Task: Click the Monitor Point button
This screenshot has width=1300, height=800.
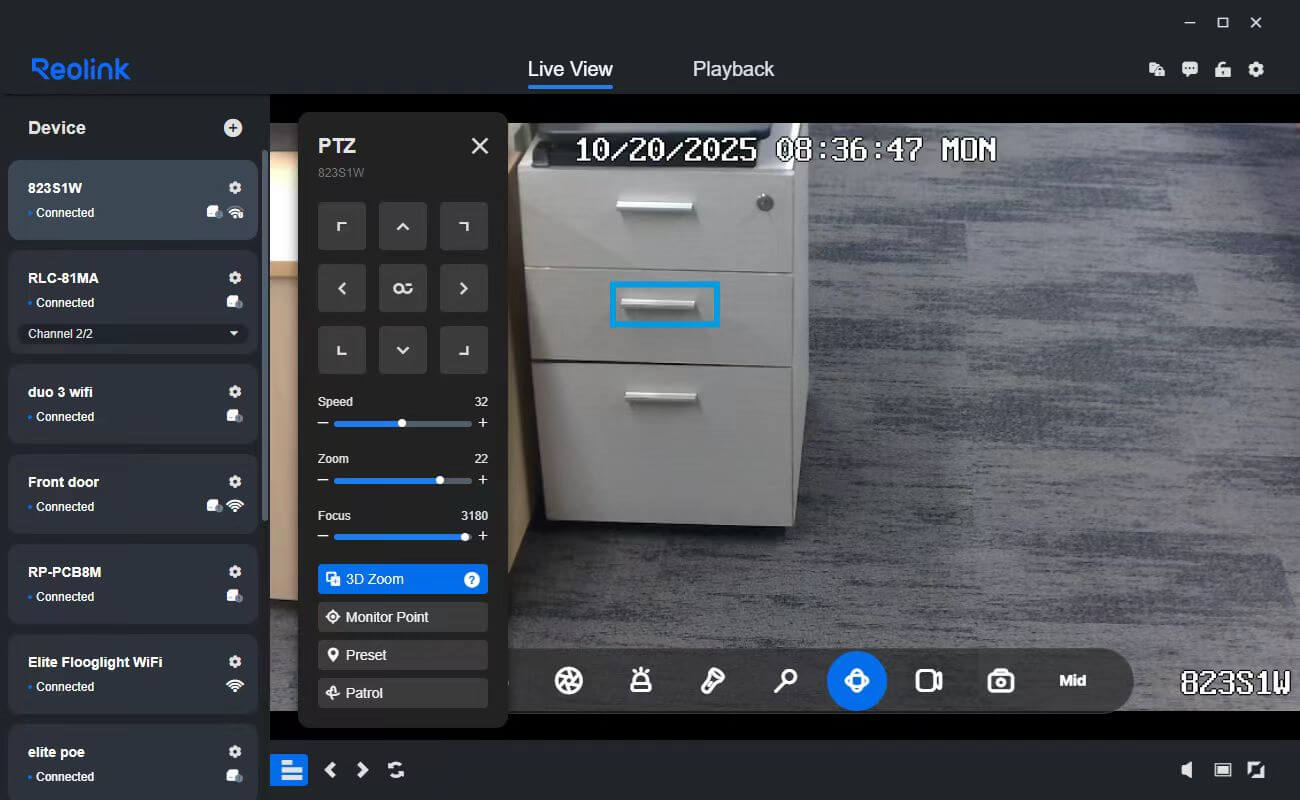Action: pos(403,617)
